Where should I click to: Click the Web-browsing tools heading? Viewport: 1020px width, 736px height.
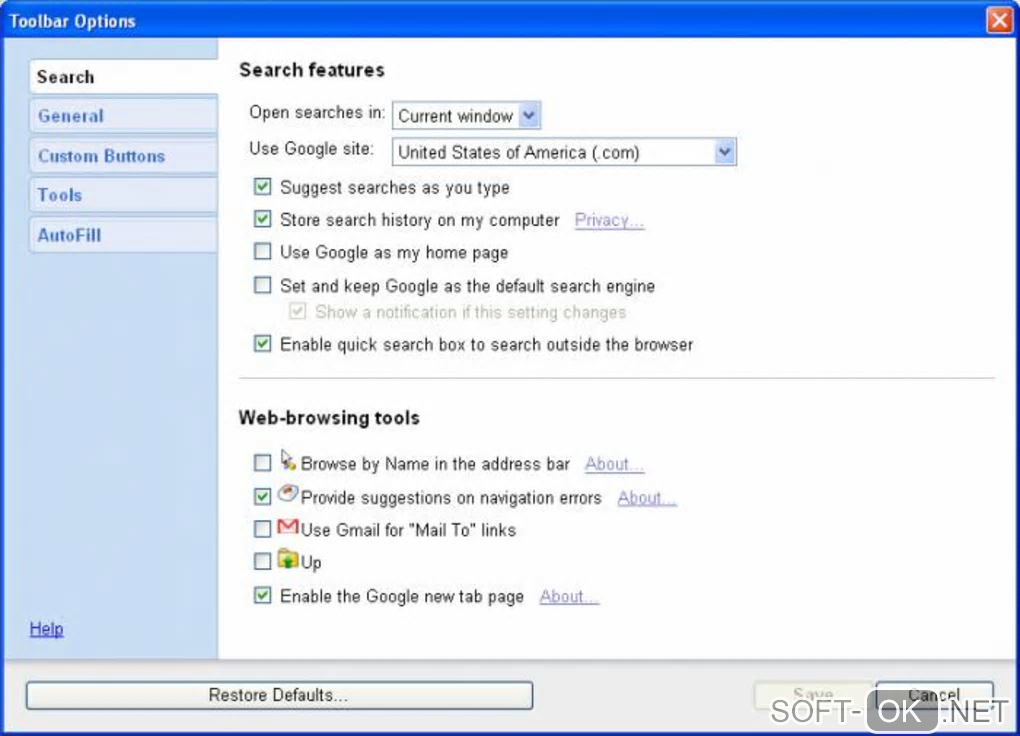(329, 417)
